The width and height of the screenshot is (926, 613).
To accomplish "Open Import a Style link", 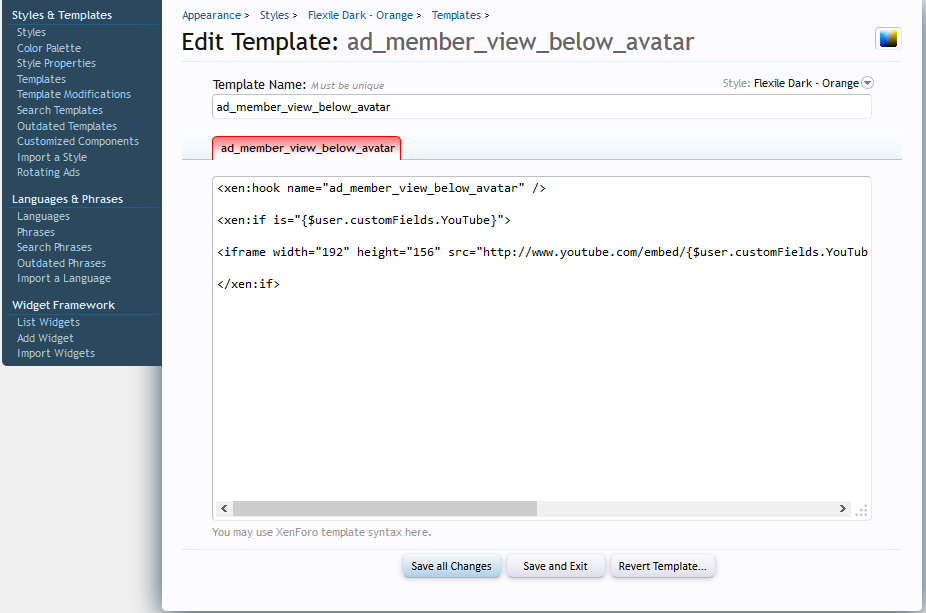I will [x=52, y=157].
